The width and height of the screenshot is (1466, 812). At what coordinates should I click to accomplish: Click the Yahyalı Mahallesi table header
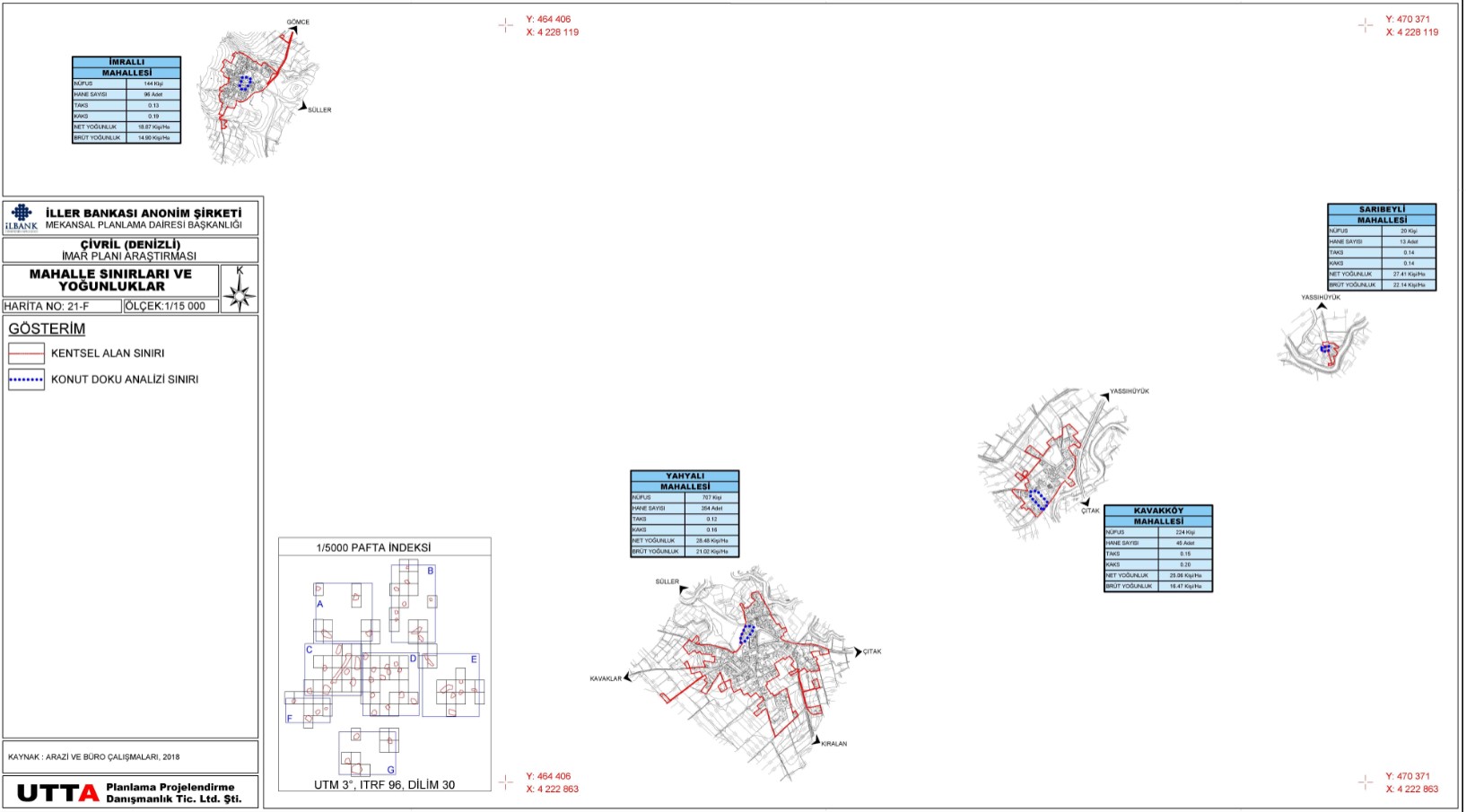tap(685, 481)
